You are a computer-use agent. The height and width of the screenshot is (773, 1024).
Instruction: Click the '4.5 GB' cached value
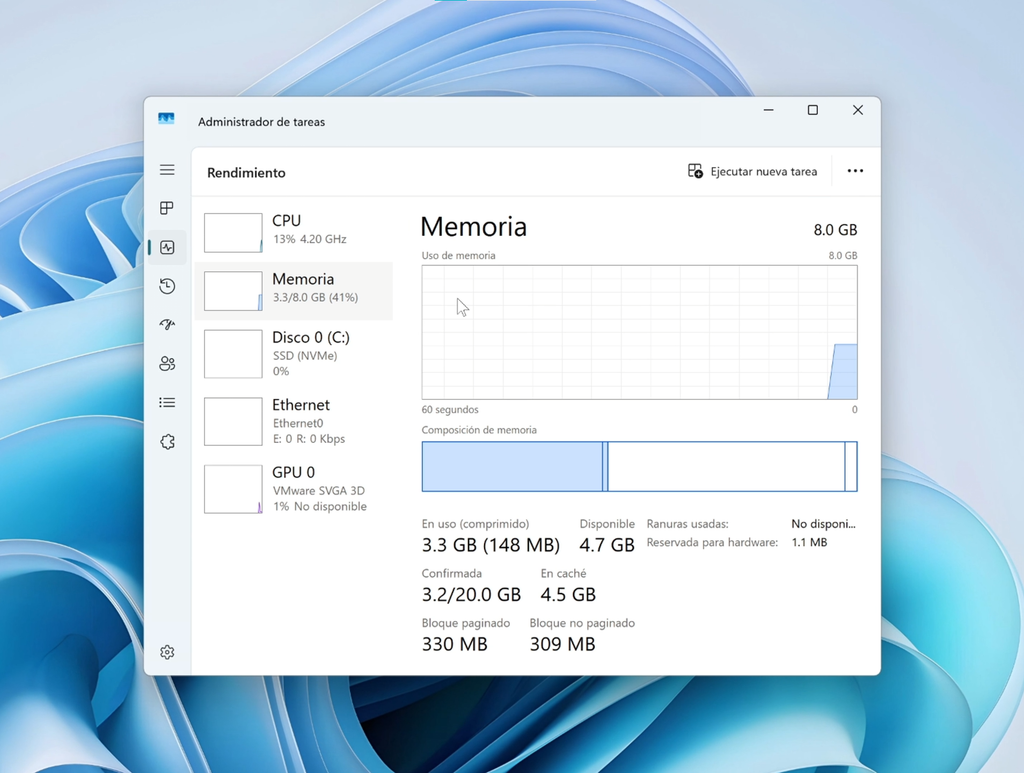pyautogui.click(x=568, y=594)
